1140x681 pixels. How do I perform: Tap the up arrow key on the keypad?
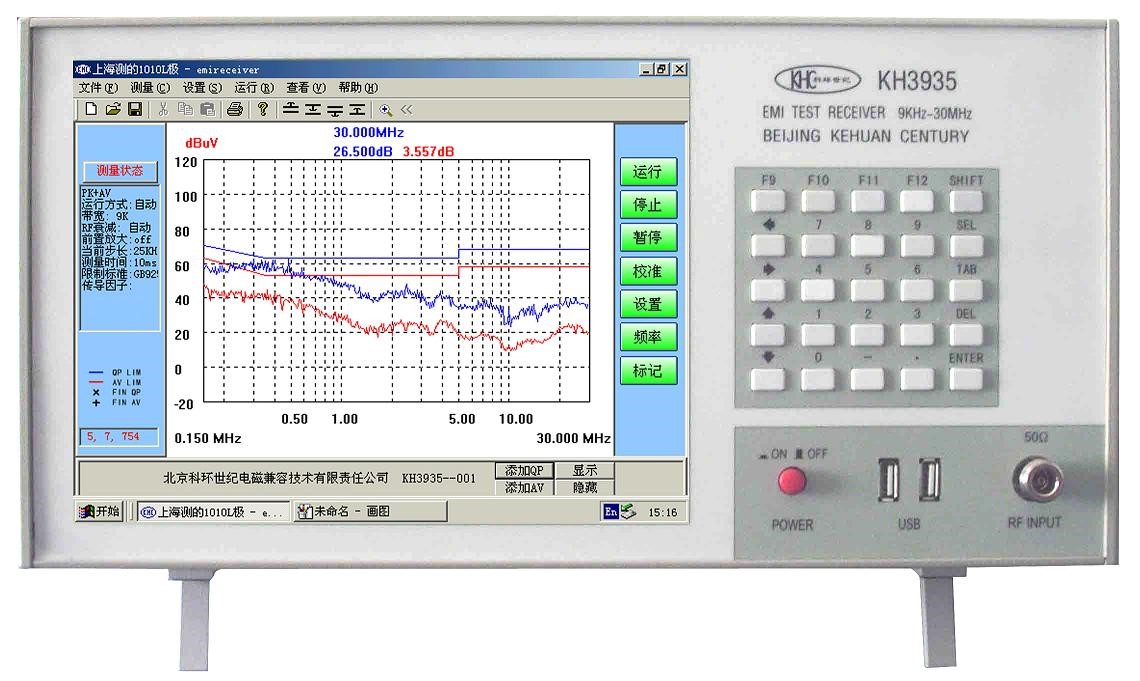(x=768, y=334)
